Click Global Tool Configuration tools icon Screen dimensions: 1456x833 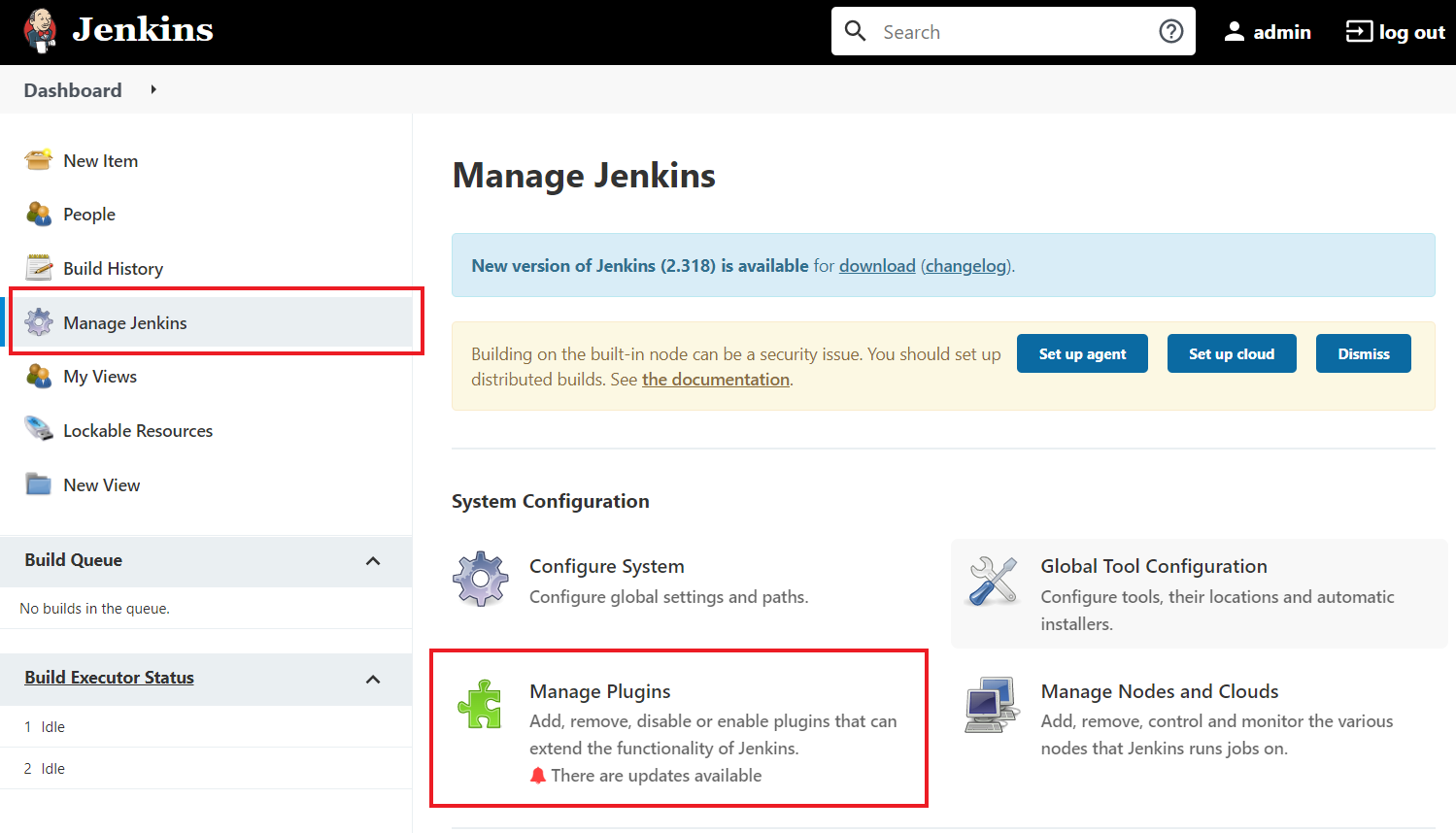coord(993,580)
